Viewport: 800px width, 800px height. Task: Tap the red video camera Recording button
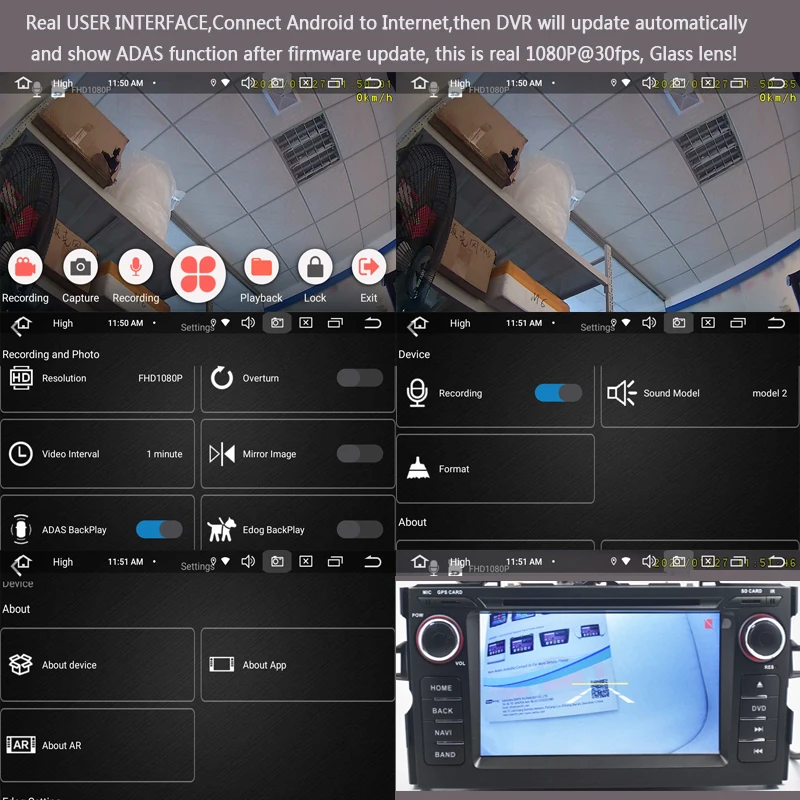point(25,267)
